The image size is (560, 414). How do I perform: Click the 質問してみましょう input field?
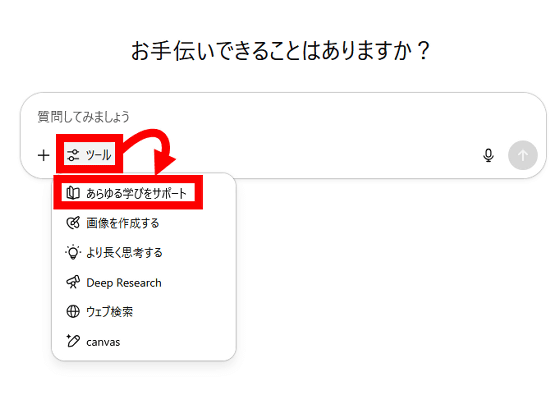coord(283,117)
